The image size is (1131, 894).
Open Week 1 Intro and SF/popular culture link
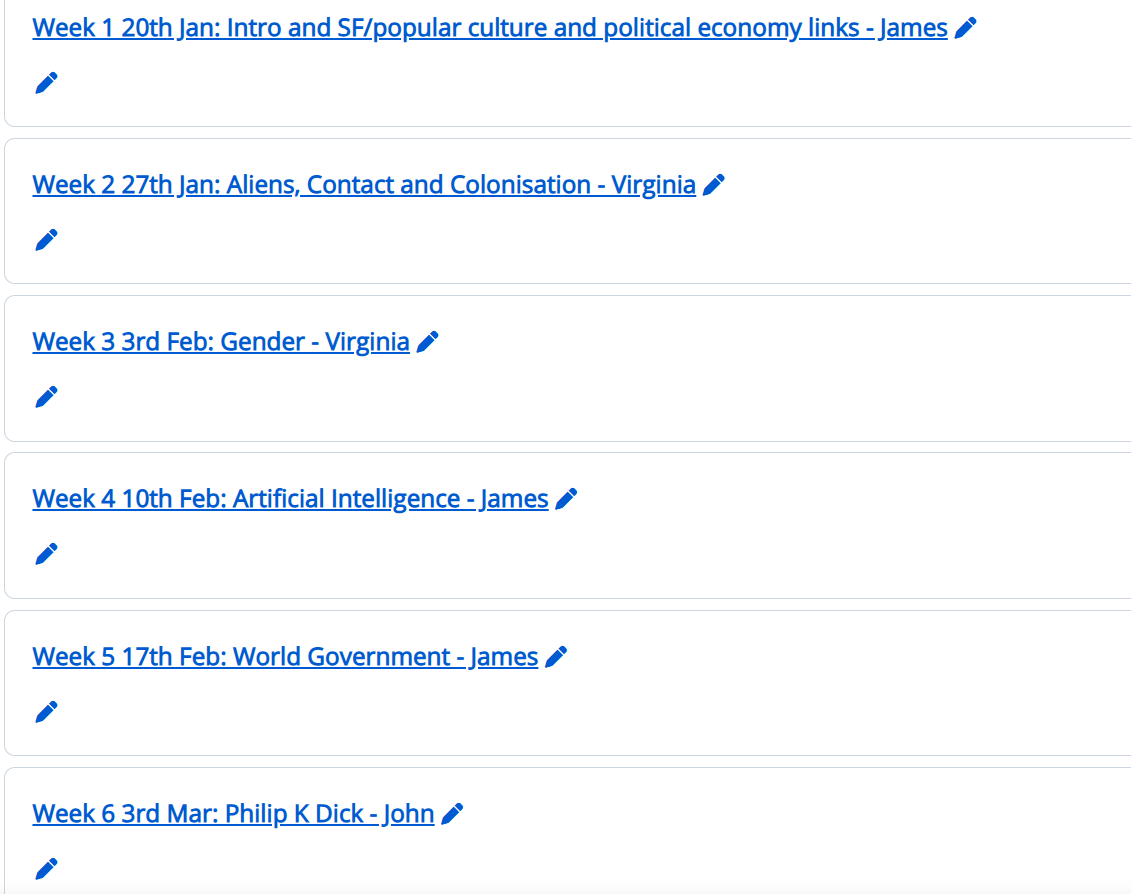click(490, 28)
